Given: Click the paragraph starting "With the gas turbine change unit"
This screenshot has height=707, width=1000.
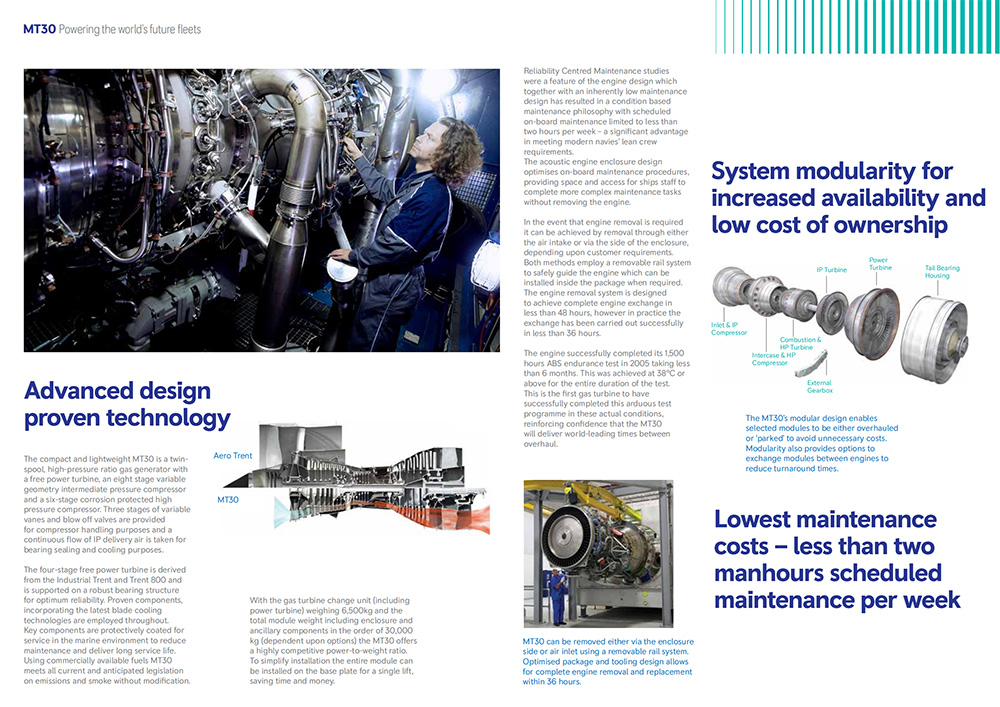Looking at the screenshot, I should point(333,641).
